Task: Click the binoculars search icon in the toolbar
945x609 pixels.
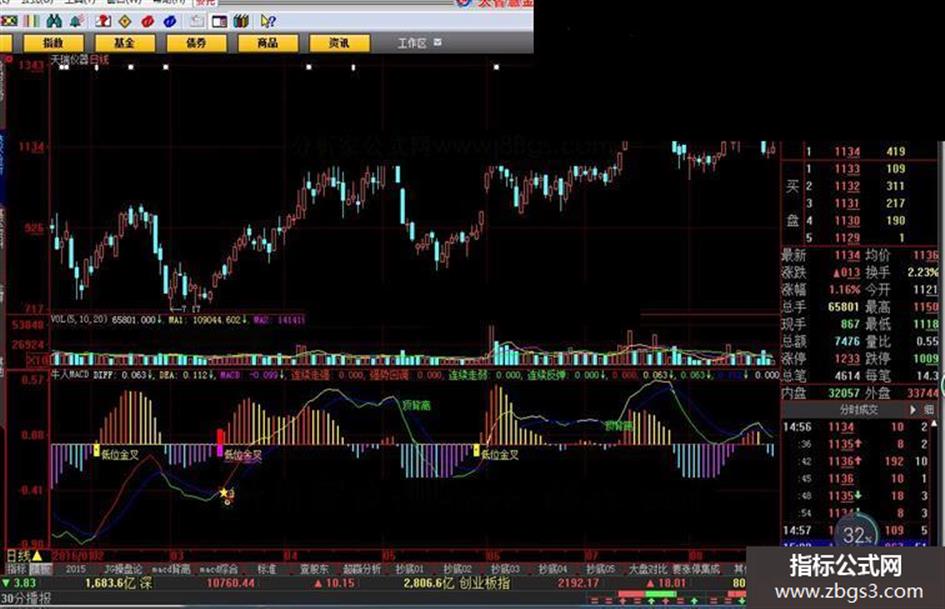Action: 54,21
